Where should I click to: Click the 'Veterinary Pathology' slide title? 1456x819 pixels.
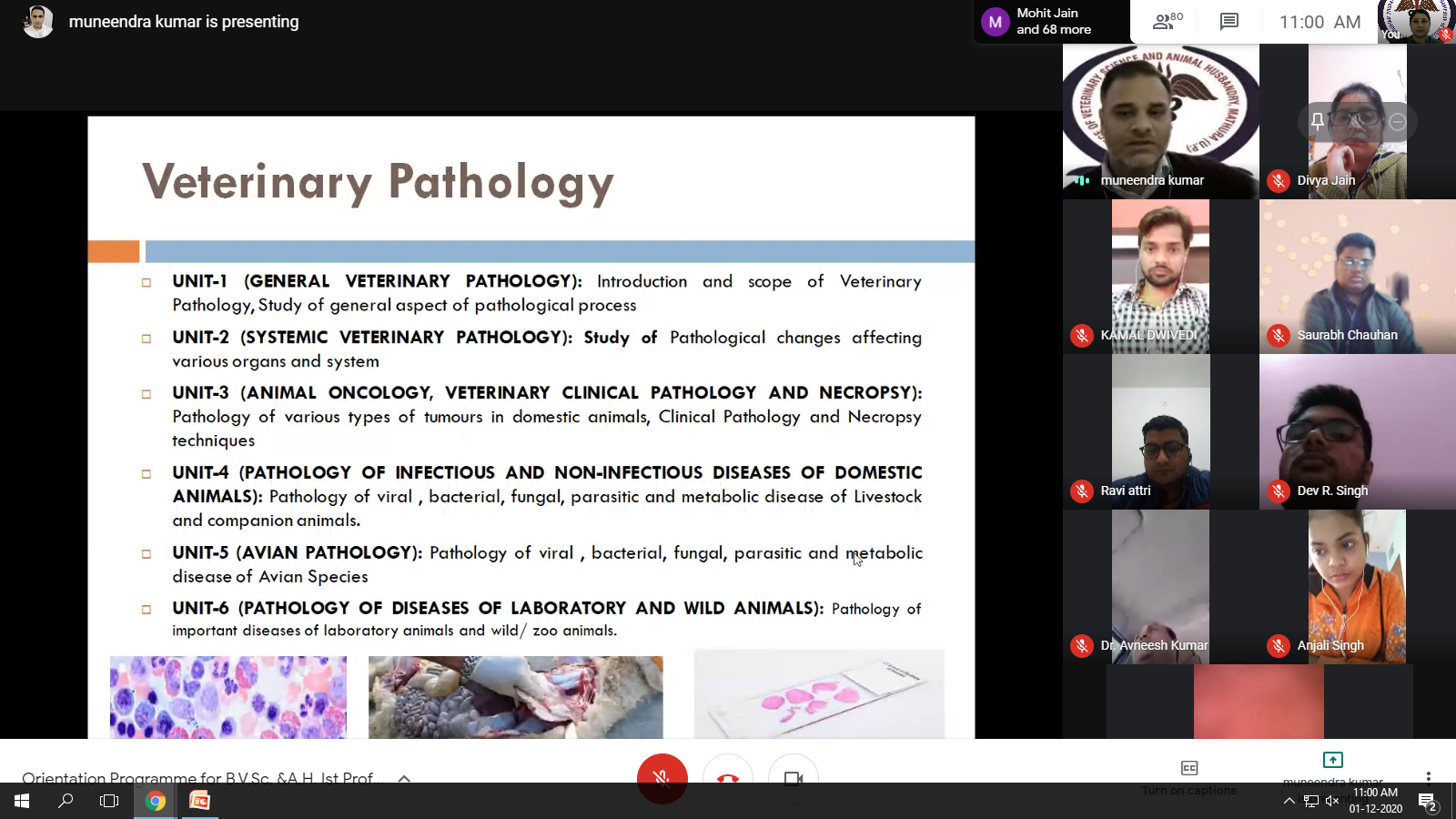click(x=378, y=182)
